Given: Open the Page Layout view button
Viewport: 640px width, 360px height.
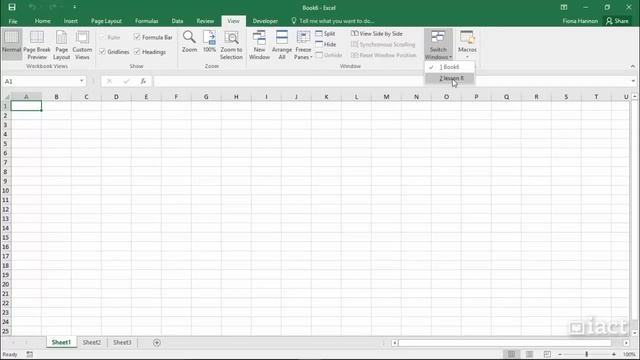Looking at the screenshot, I should click(61, 44).
